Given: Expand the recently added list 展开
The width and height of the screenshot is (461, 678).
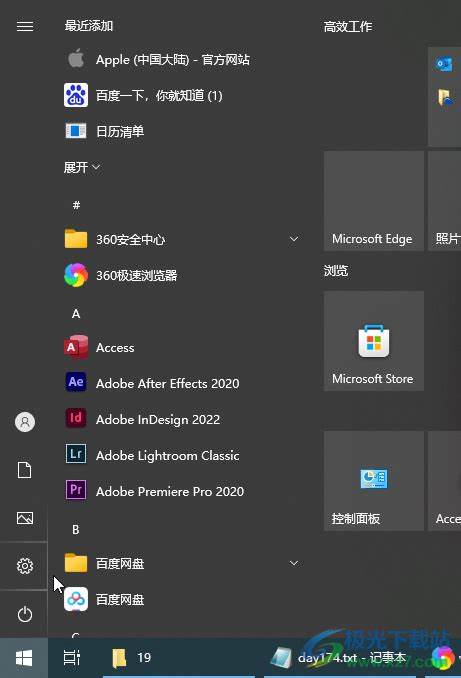Looking at the screenshot, I should (82, 167).
